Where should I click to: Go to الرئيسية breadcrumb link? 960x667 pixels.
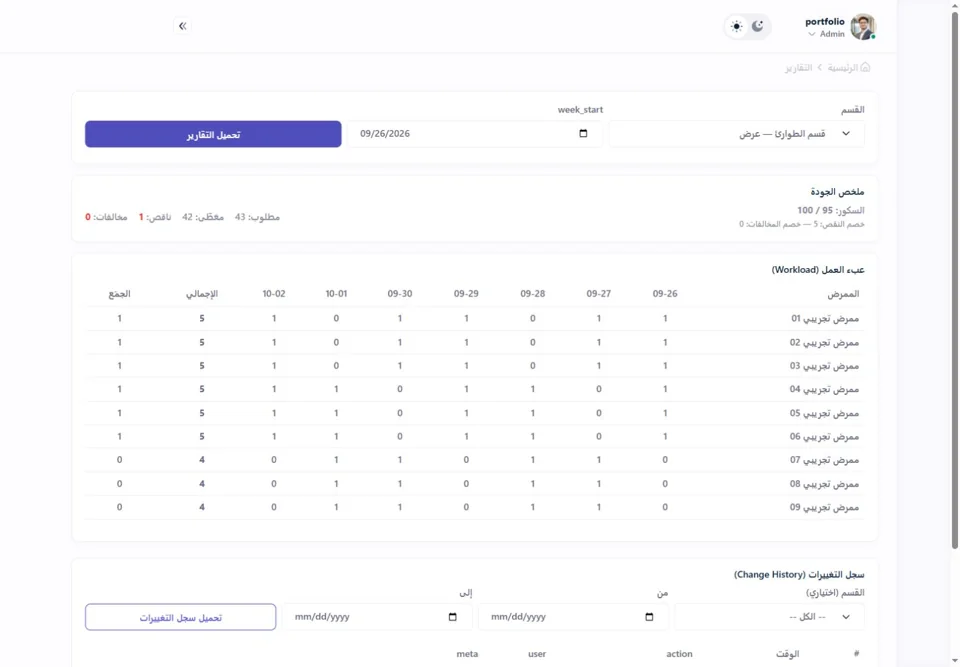point(843,67)
